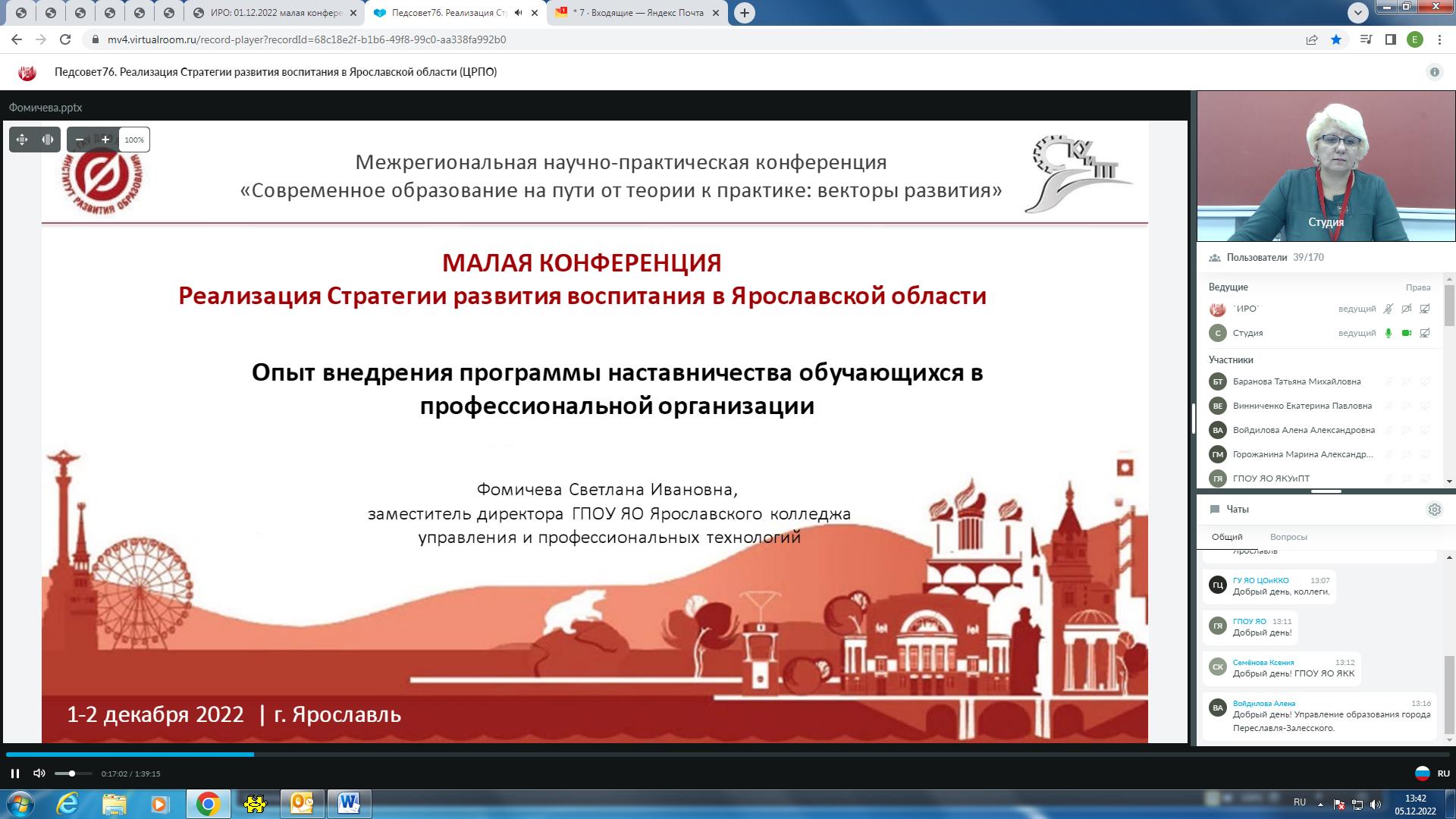Open Chrome three-dot menu
This screenshot has width=1456, height=819.
point(1439,39)
